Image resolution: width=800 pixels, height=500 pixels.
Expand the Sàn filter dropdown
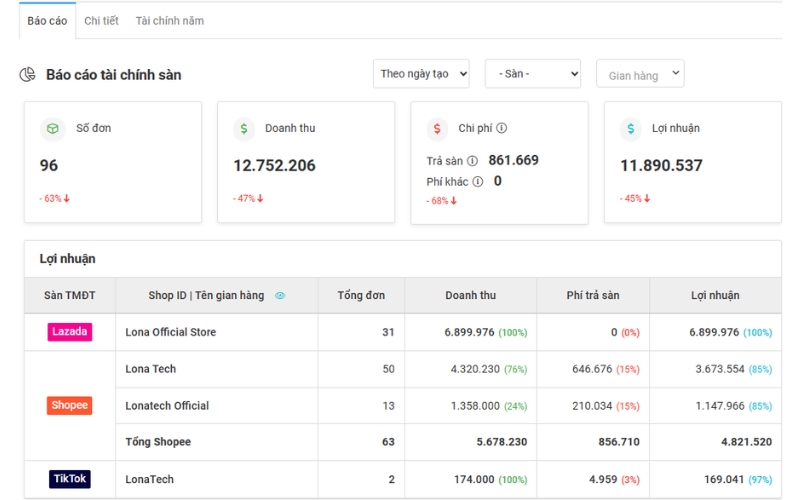532,74
